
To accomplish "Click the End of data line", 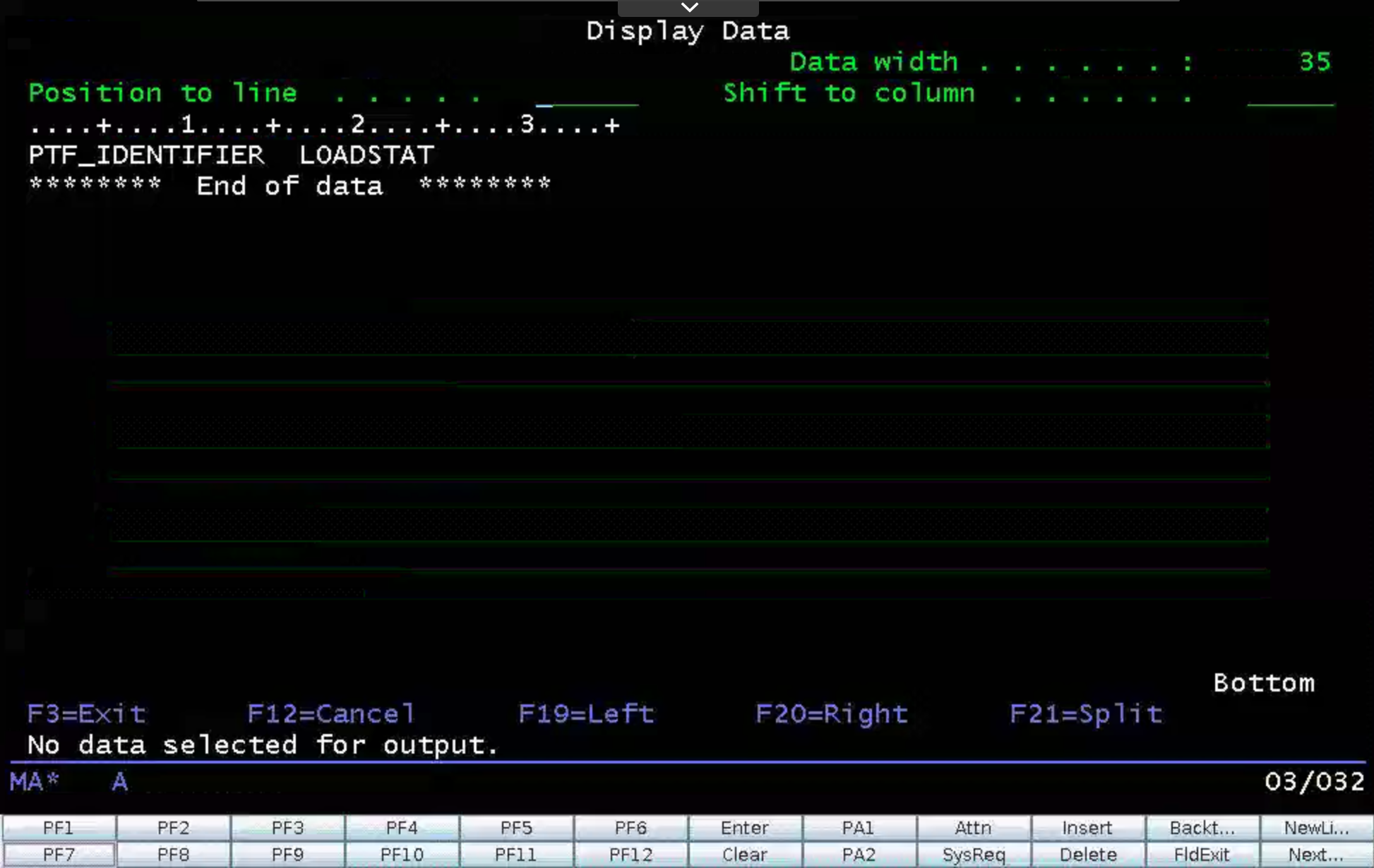I will click(289, 186).
